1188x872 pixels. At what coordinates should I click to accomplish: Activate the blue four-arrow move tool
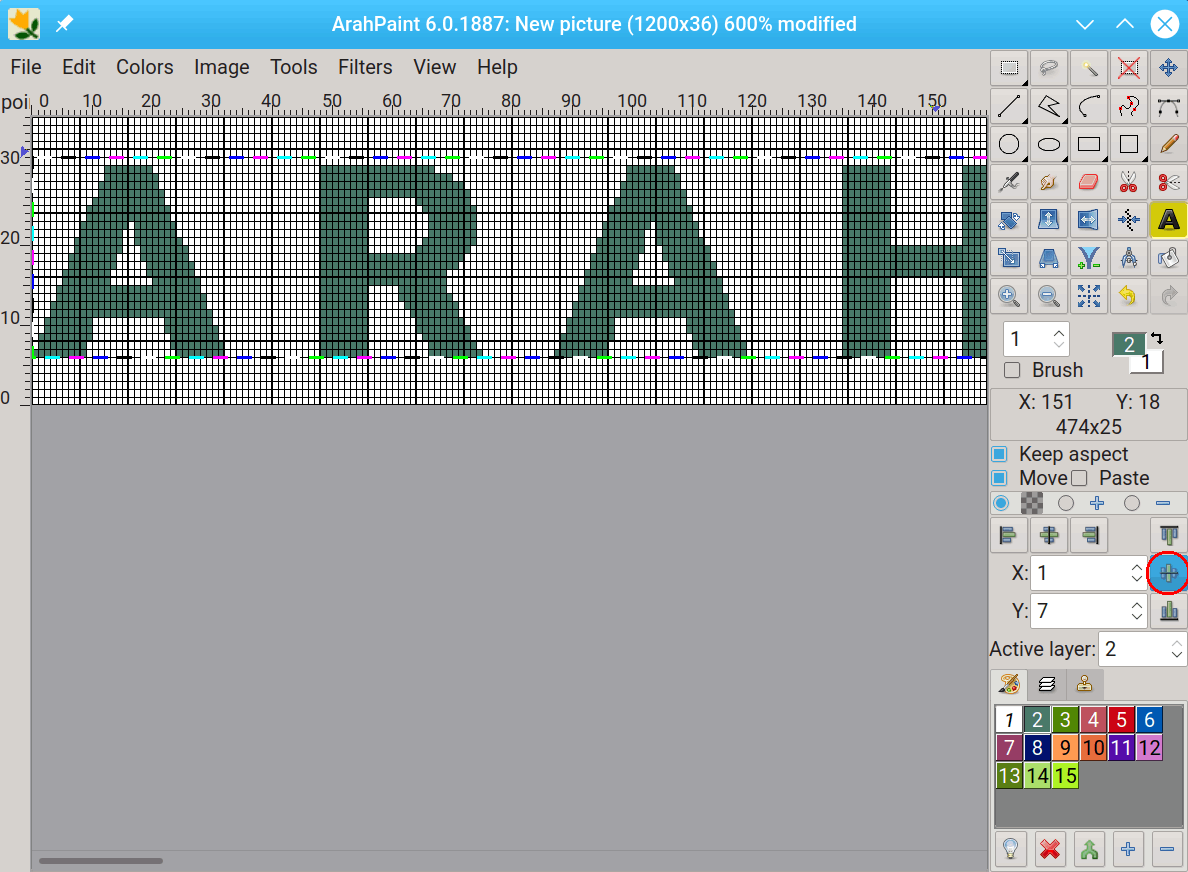(x=1168, y=68)
